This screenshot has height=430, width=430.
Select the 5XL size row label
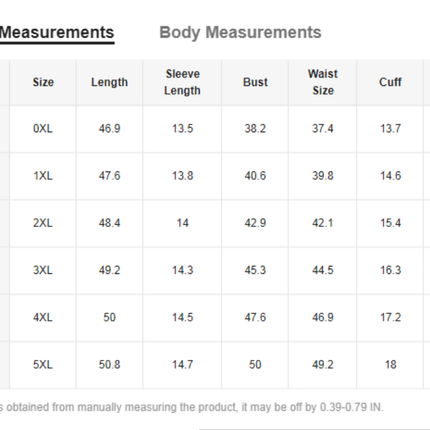pos(43,364)
